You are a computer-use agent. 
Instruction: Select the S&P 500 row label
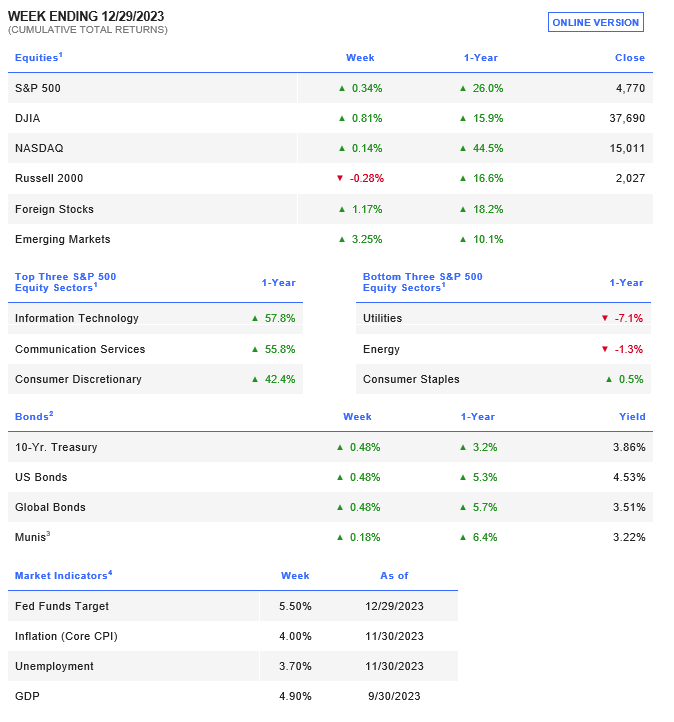pyautogui.click(x=38, y=88)
